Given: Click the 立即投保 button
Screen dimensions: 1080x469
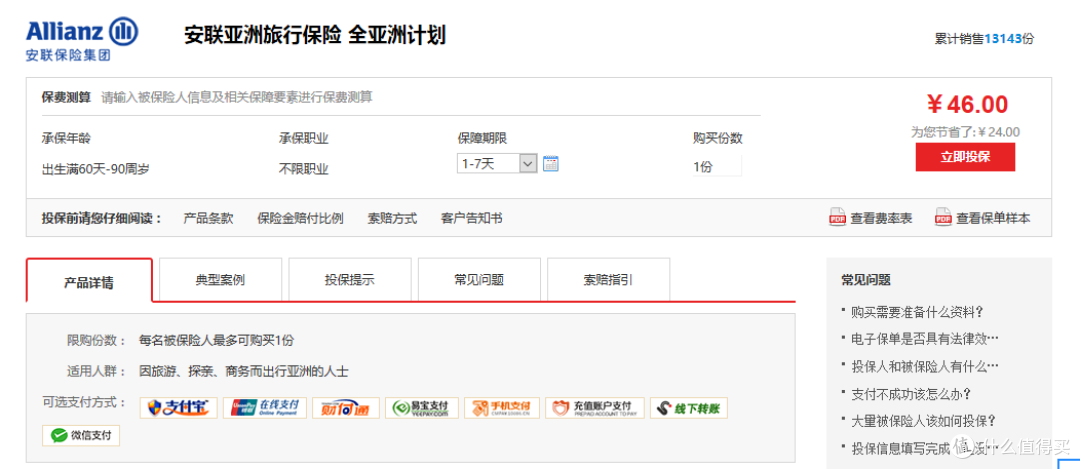Looking at the screenshot, I should [965, 157].
